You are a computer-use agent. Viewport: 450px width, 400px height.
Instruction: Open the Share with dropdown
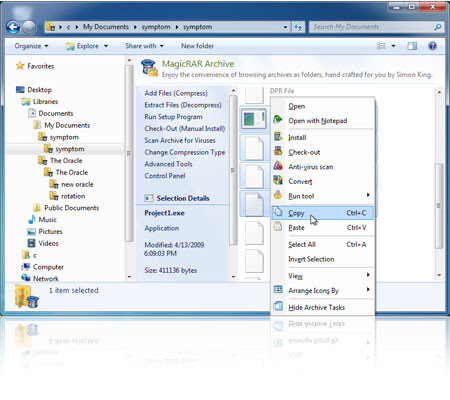tap(144, 46)
